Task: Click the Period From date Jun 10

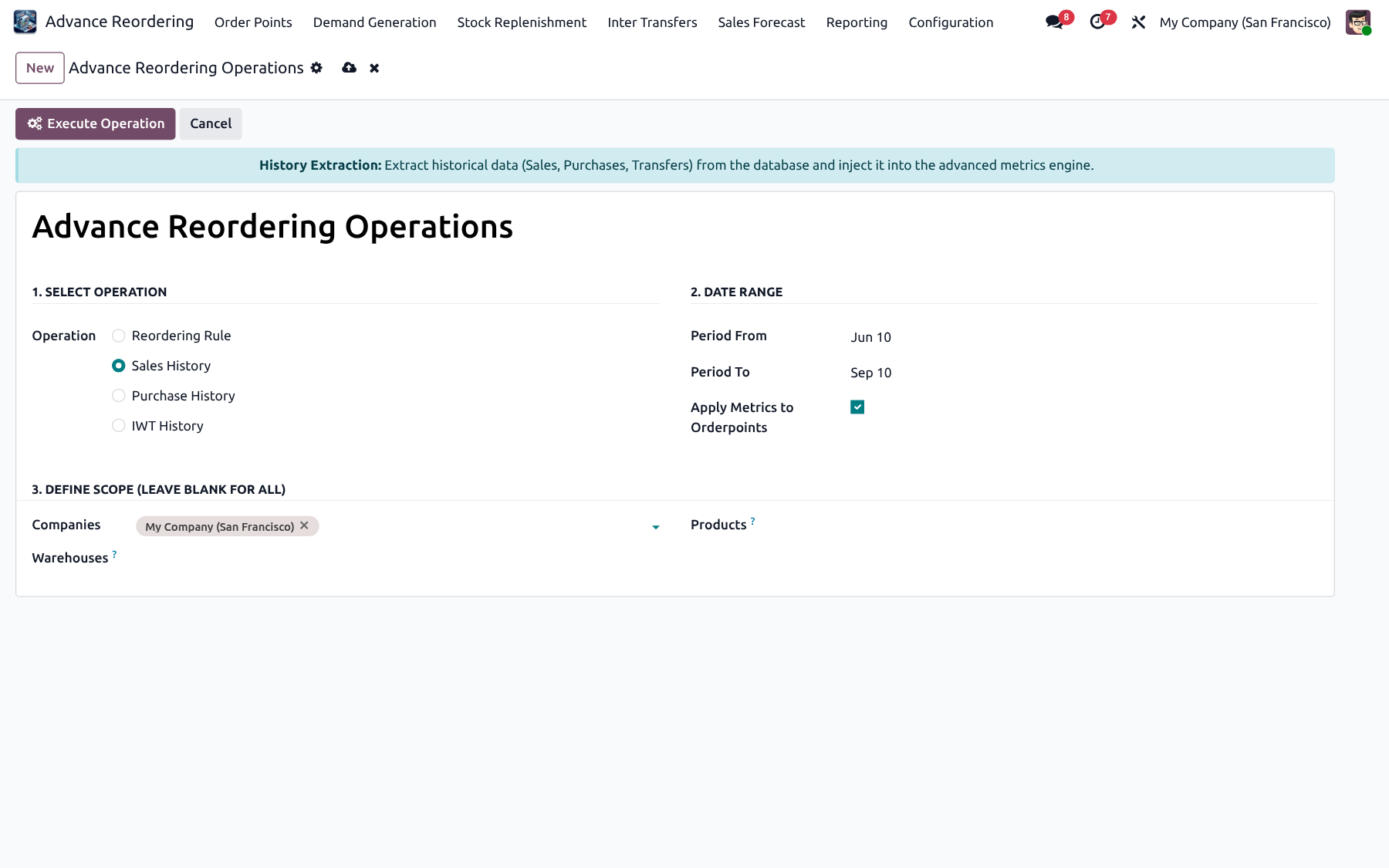Action: [870, 337]
